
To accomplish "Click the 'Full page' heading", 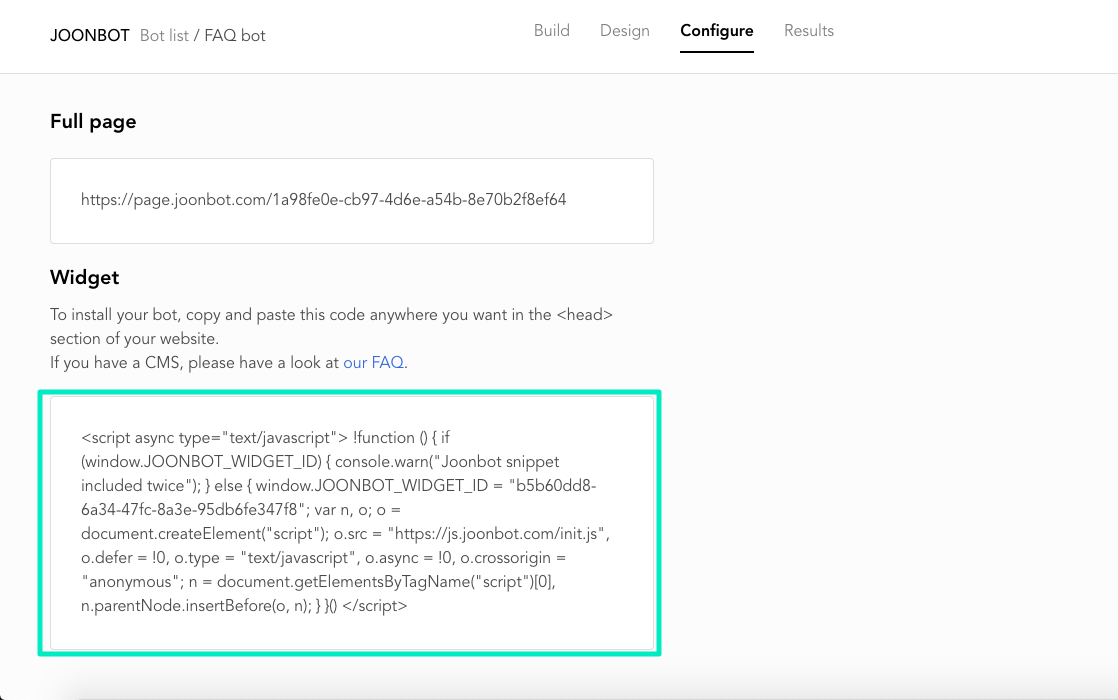I will coord(93,121).
